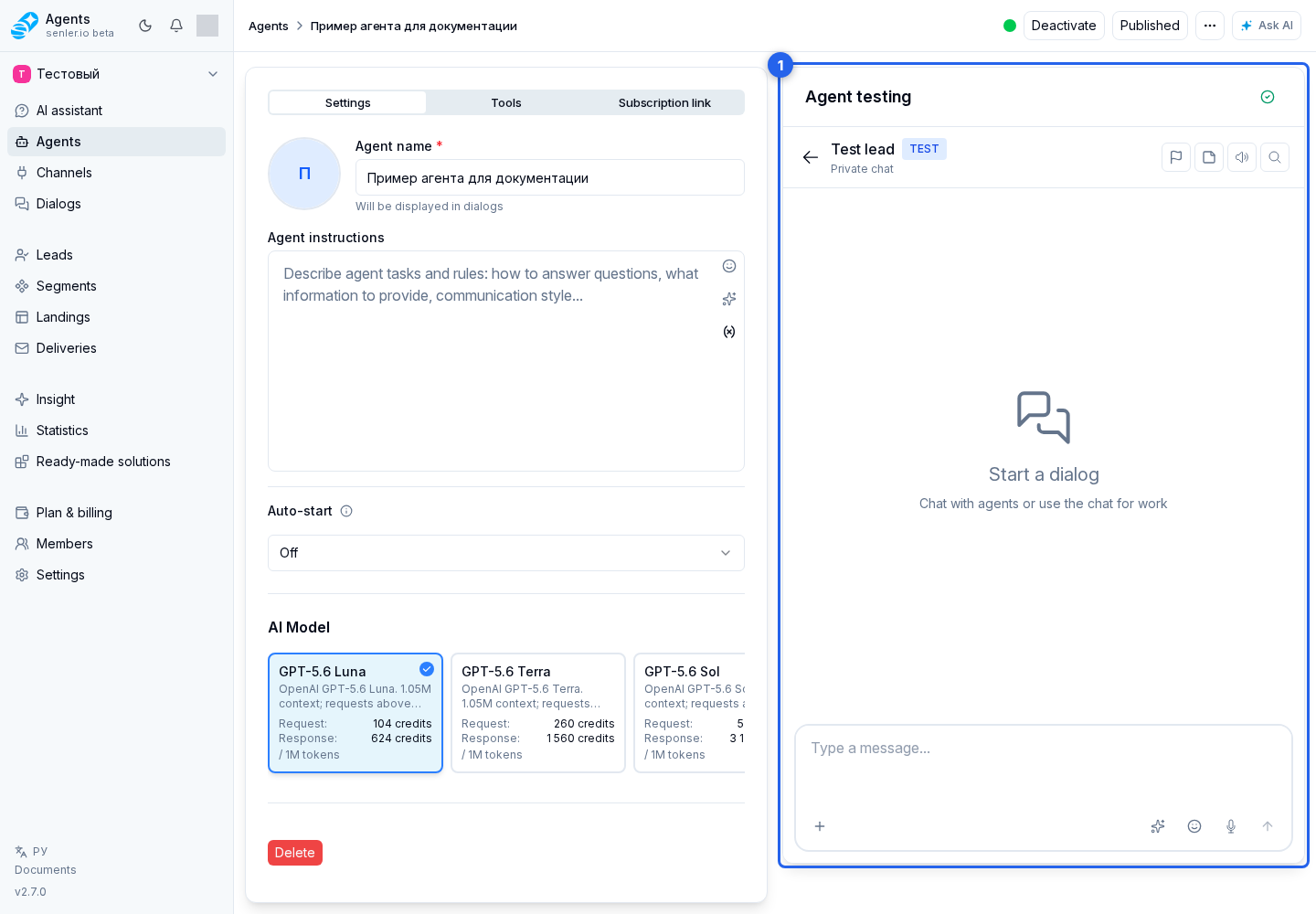Open the Тестовый workspace selector
Screen dimensions: 1316x914
(x=116, y=74)
